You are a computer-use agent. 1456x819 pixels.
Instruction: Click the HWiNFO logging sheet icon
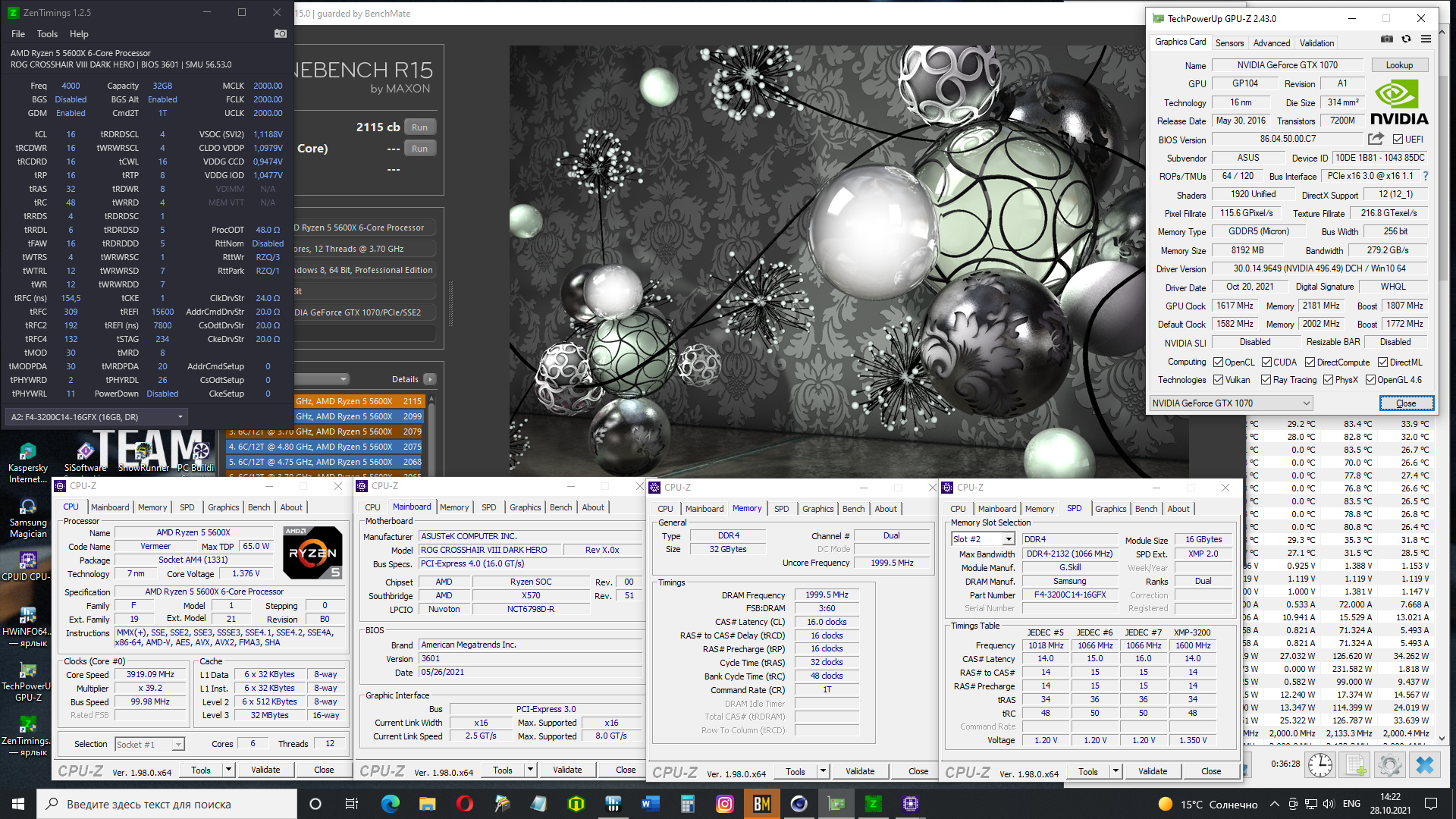1356,764
